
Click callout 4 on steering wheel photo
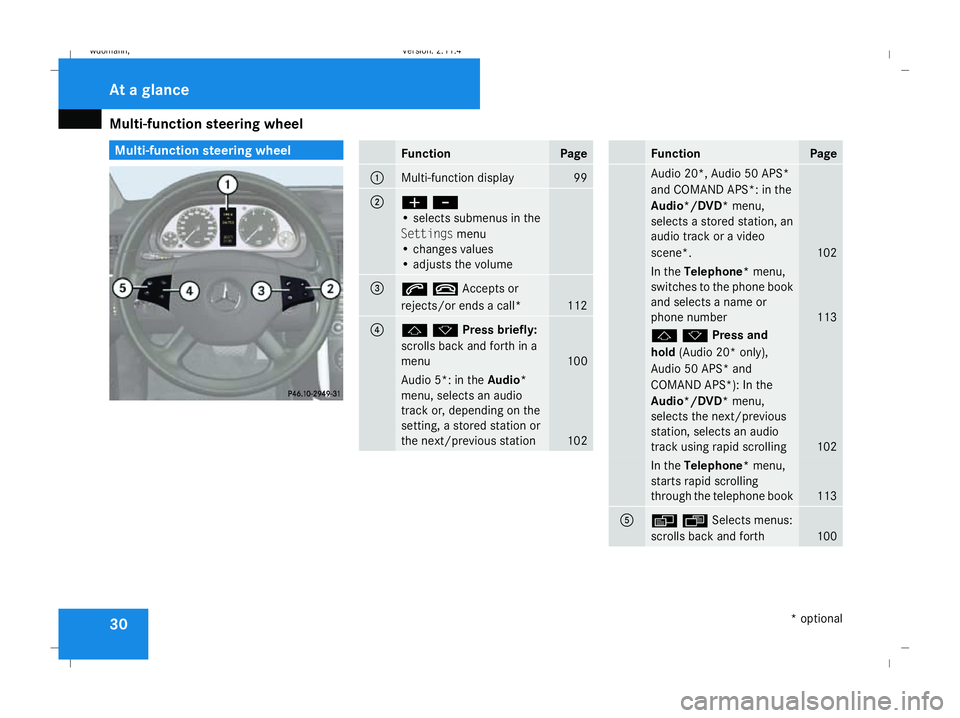point(189,291)
